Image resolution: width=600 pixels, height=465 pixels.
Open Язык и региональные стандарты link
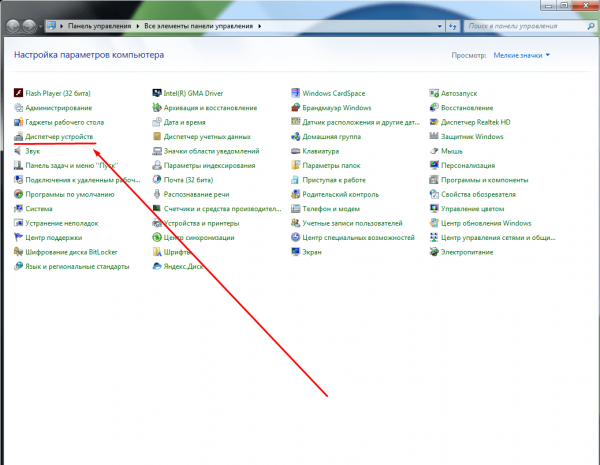[x=77, y=266]
